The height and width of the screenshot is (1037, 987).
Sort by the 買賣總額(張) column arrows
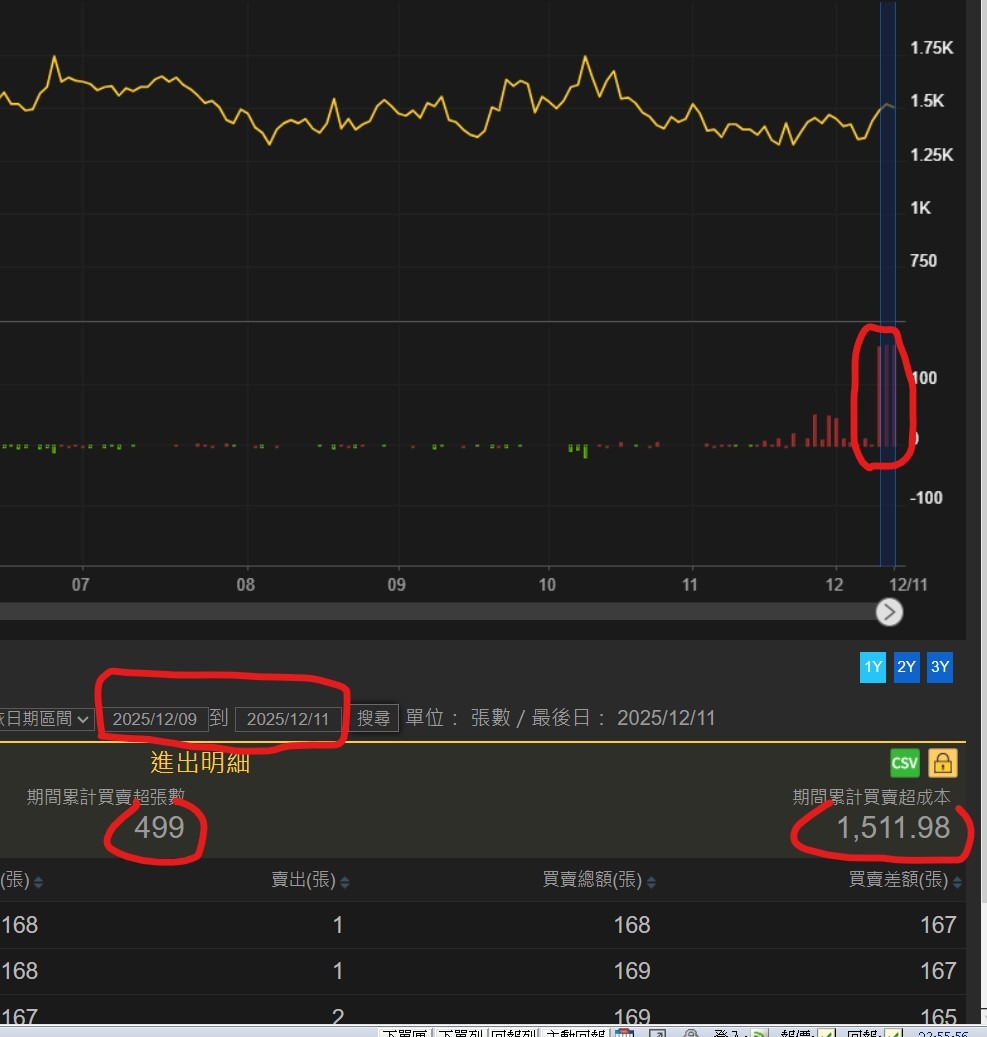tap(652, 882)
